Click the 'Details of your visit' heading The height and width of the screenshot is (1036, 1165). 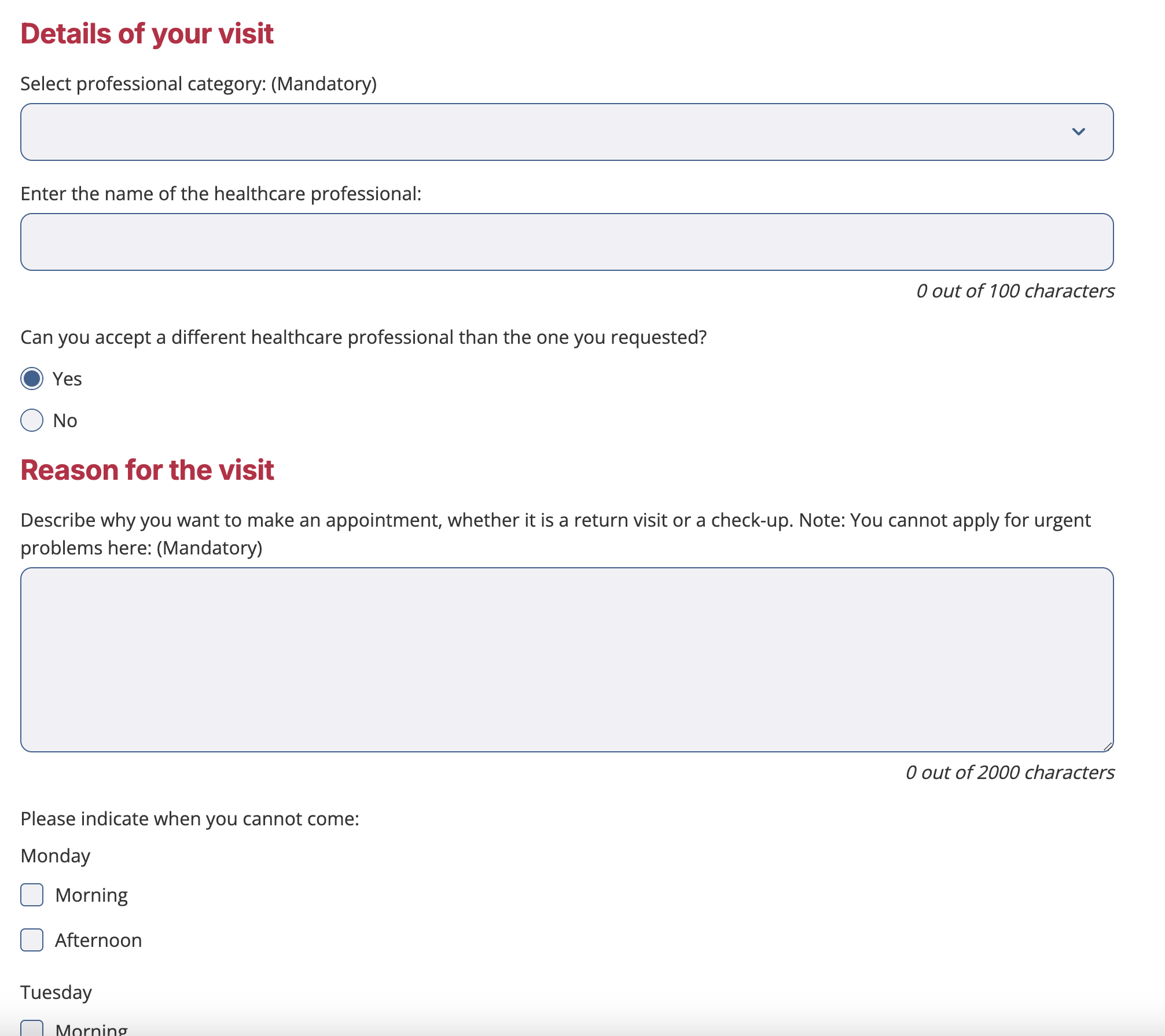pos(147,34)
